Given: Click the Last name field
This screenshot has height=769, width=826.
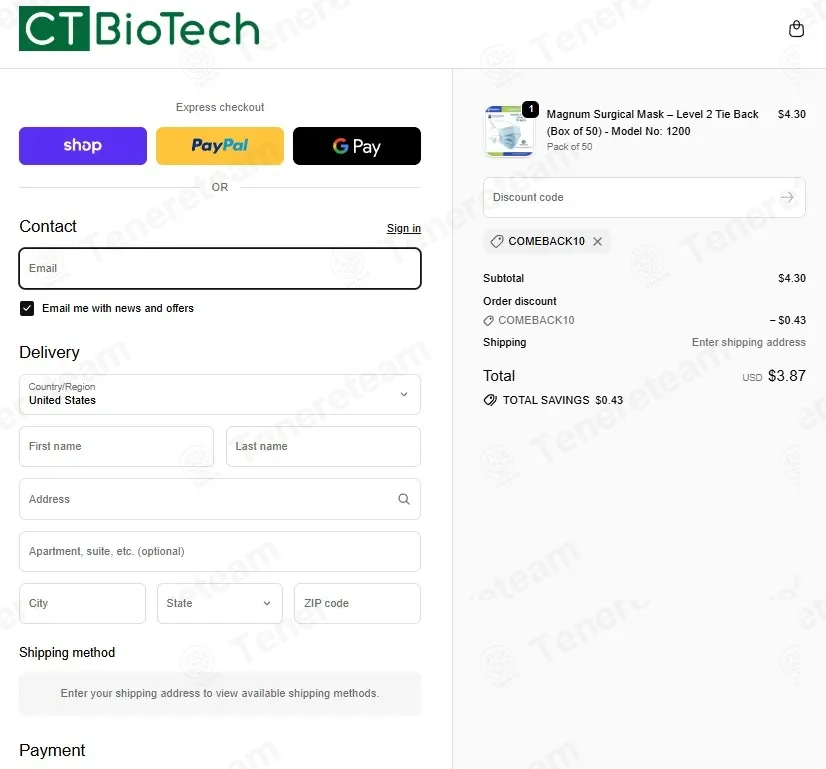Looking at the screenshot, I should pos(323,446).
